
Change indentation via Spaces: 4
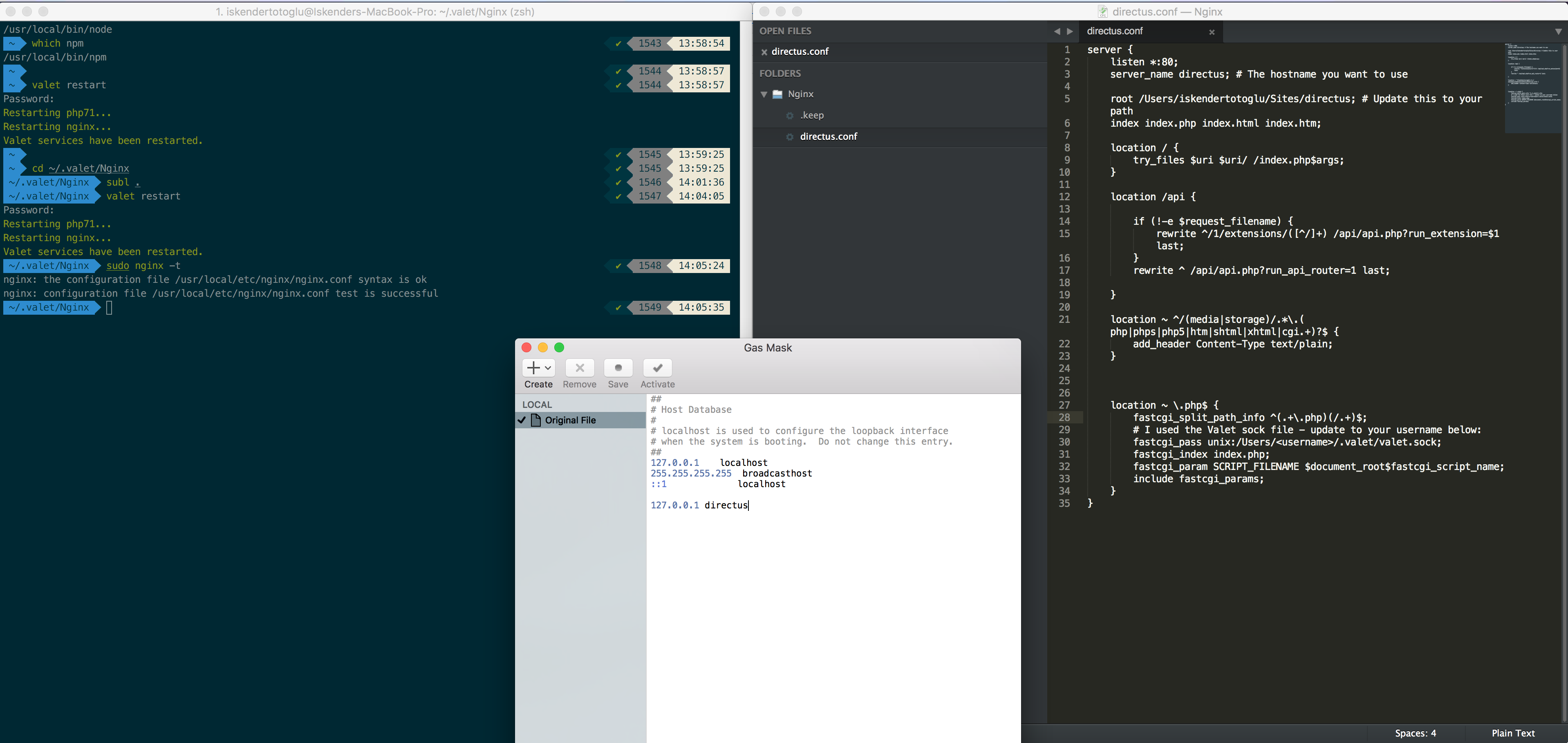pyautogui.click(x=1415, y=733)
